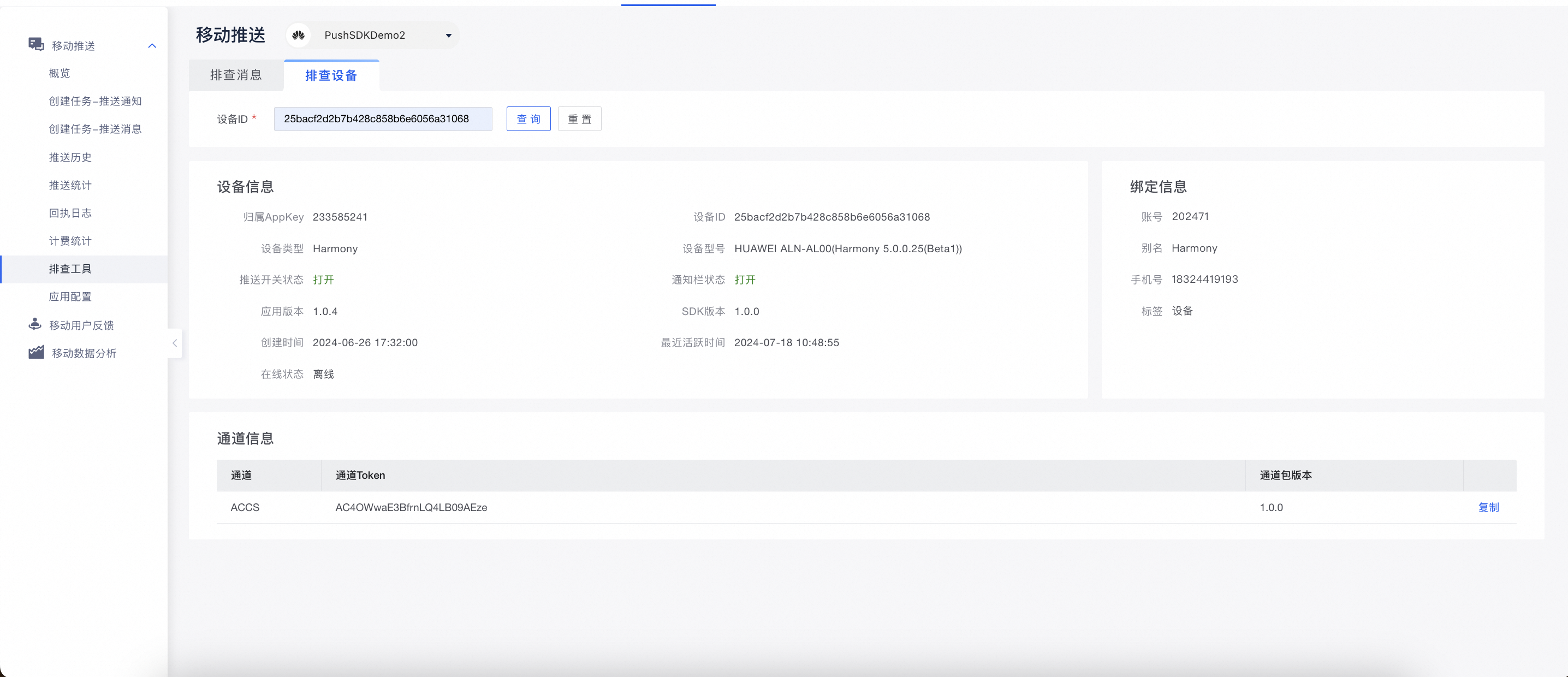The height and width of the screenshot is (677, 1568).
Task: Click 通知栏状态 value 打开
Action: [745, 280]
